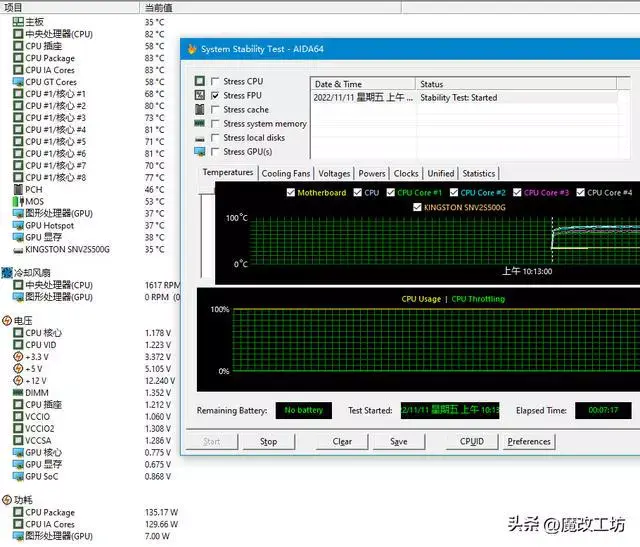Enable the Stress local disks checkbox
Image resolution: width=640 pixels, height=547 pixels.
coord(215,138)
